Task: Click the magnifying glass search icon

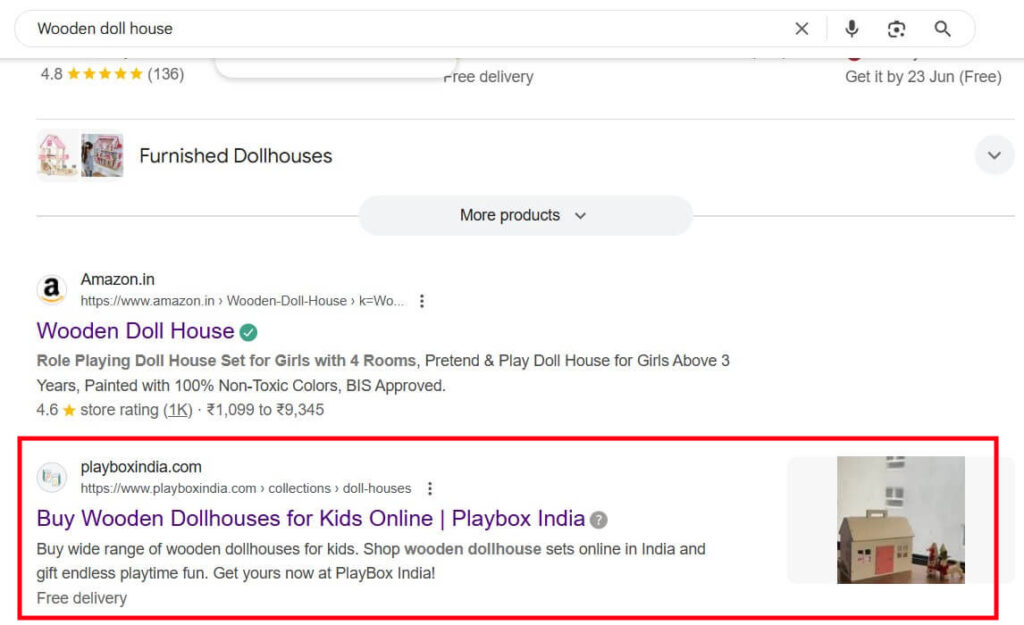Action: (x=942, y=29)
